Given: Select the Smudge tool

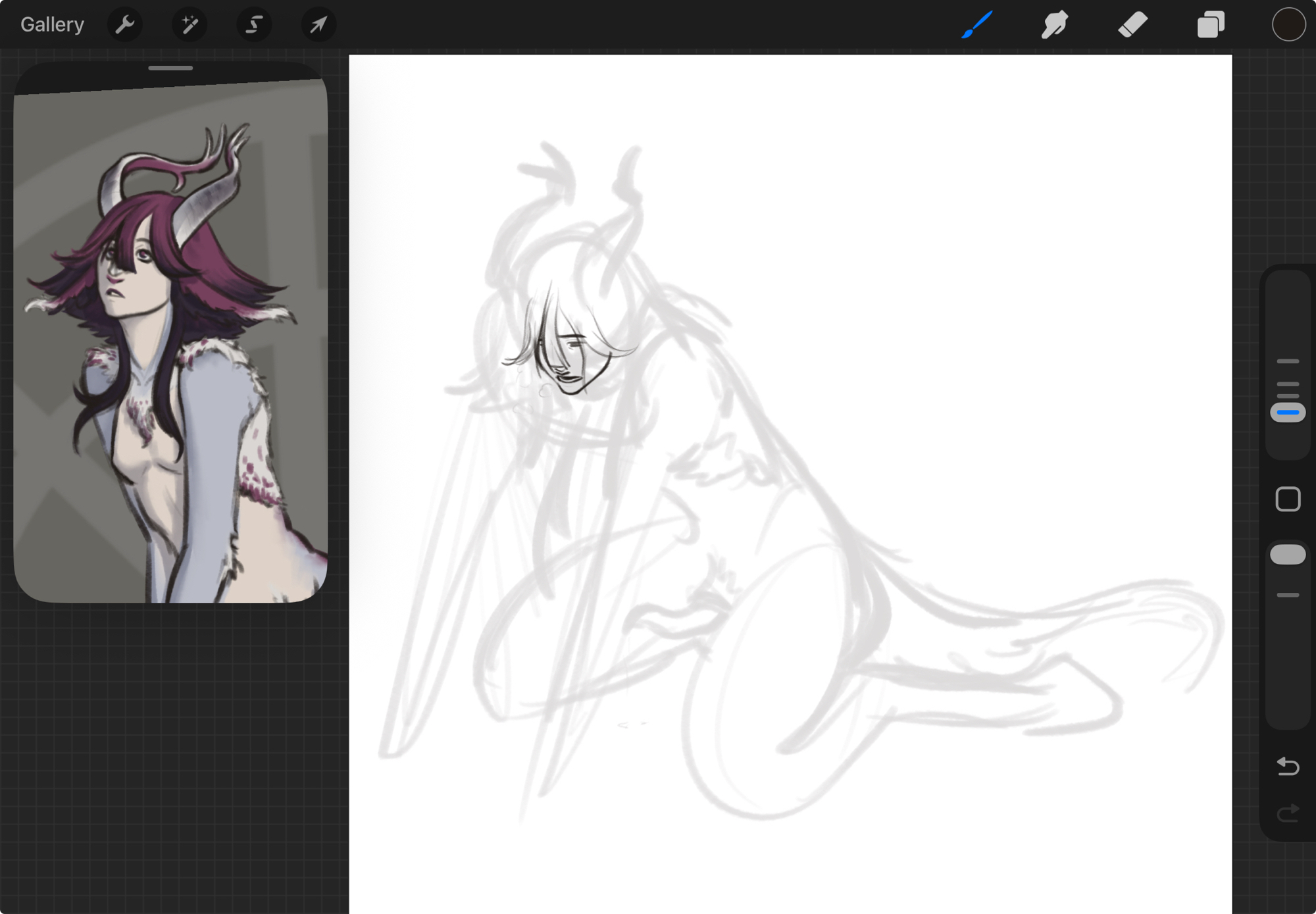Looking at the screenshot, I should [x=1054, y=24].
